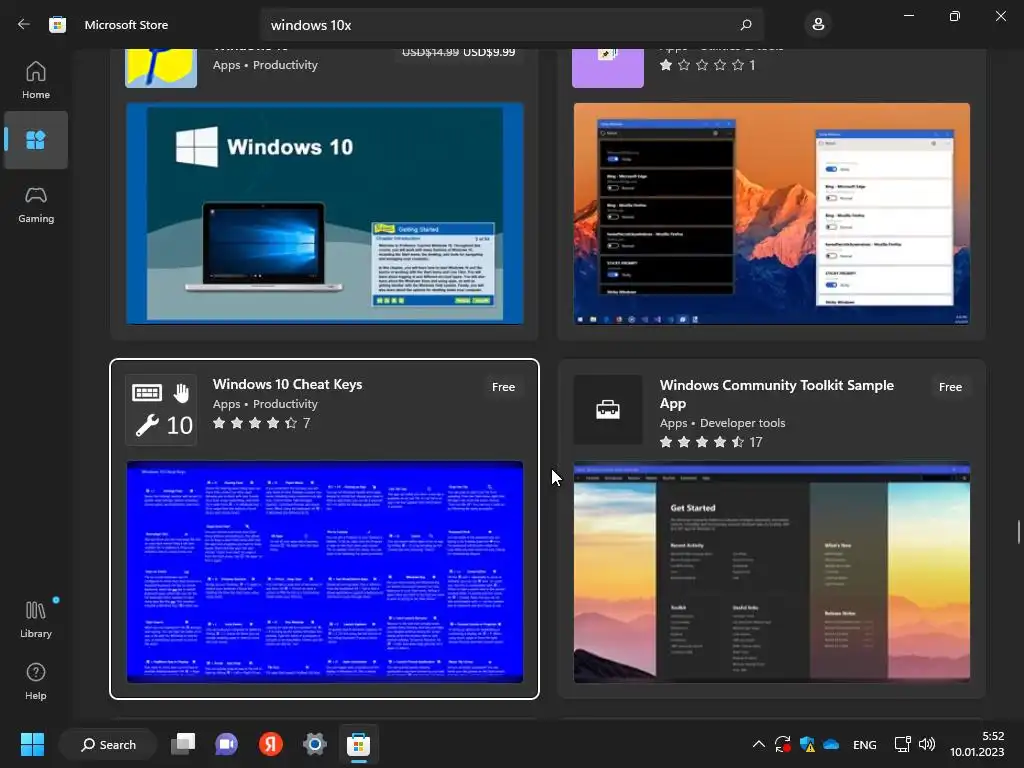This screenshot has height=768, width=1024.
Task: Click the Microsoft Store logo icon
Action: [x=57, y=25]
